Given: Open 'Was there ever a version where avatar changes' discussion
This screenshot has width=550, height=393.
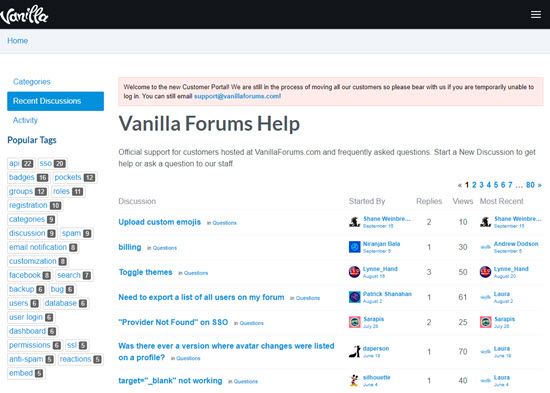Looking at the screenshot, I should (226, 352).
